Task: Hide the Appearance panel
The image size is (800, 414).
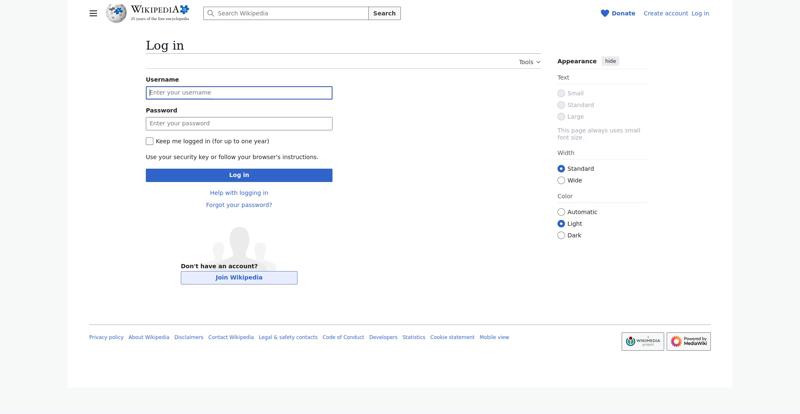Action: tap(610, 61)
